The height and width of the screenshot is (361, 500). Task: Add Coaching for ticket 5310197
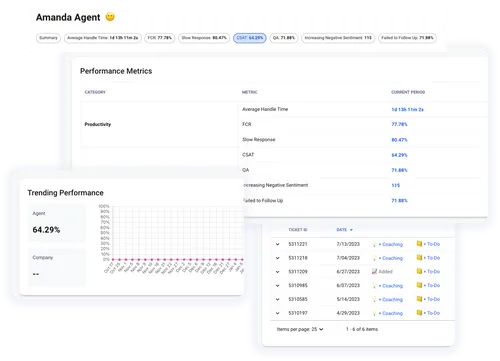(391, 313)
